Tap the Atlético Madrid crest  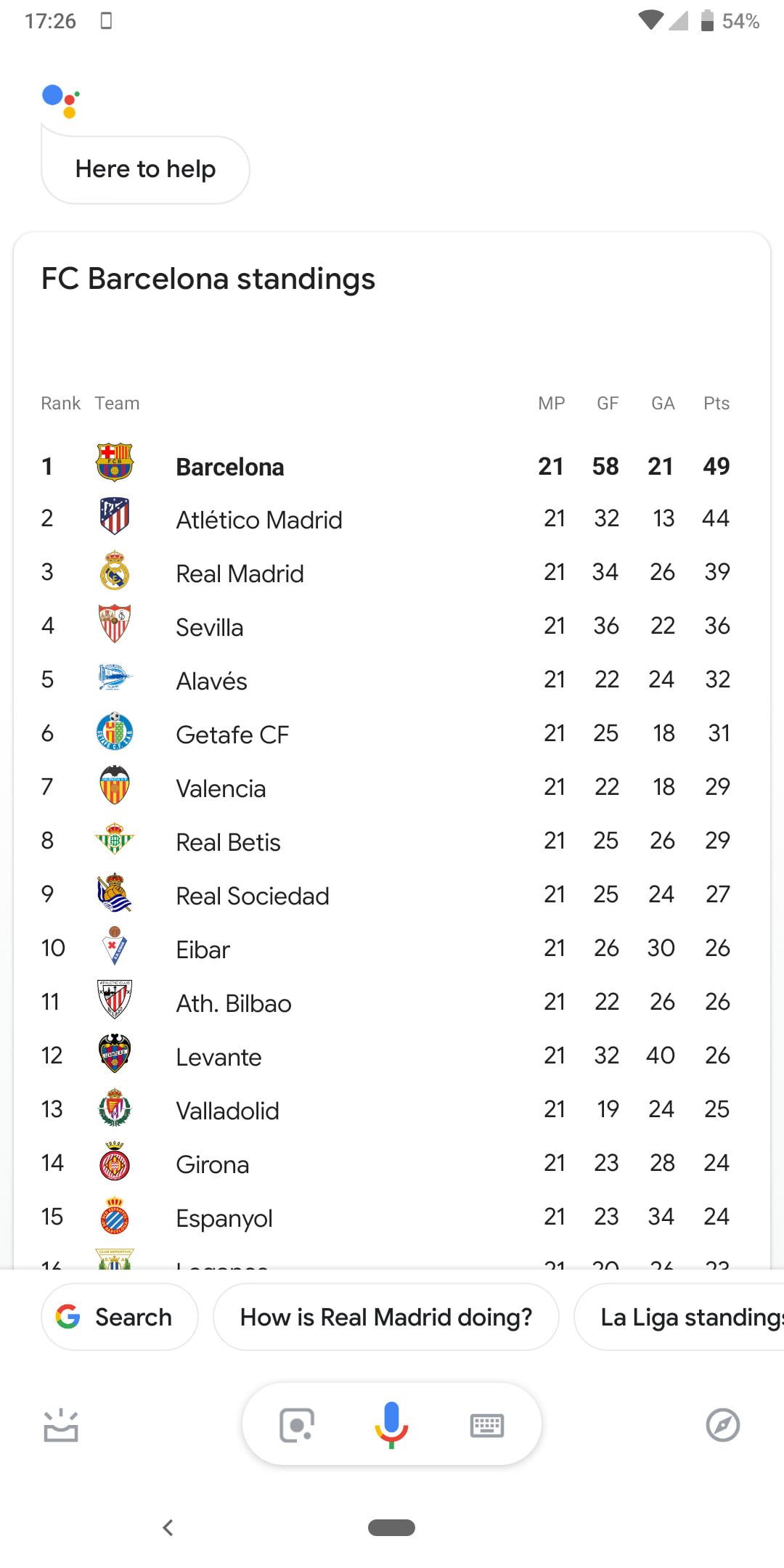(115, 517)
